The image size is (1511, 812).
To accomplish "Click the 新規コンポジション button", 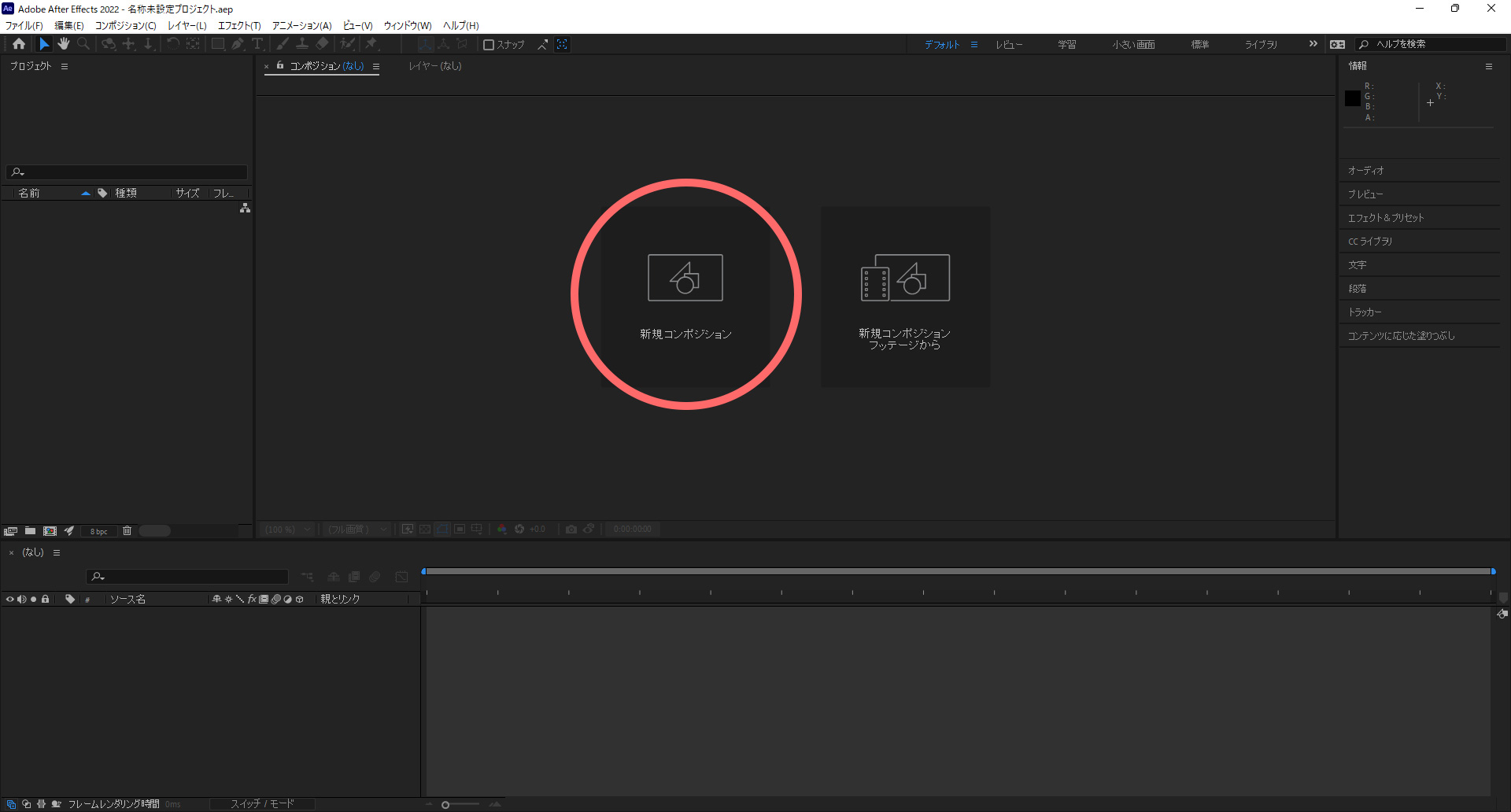I will click(685, 296).
